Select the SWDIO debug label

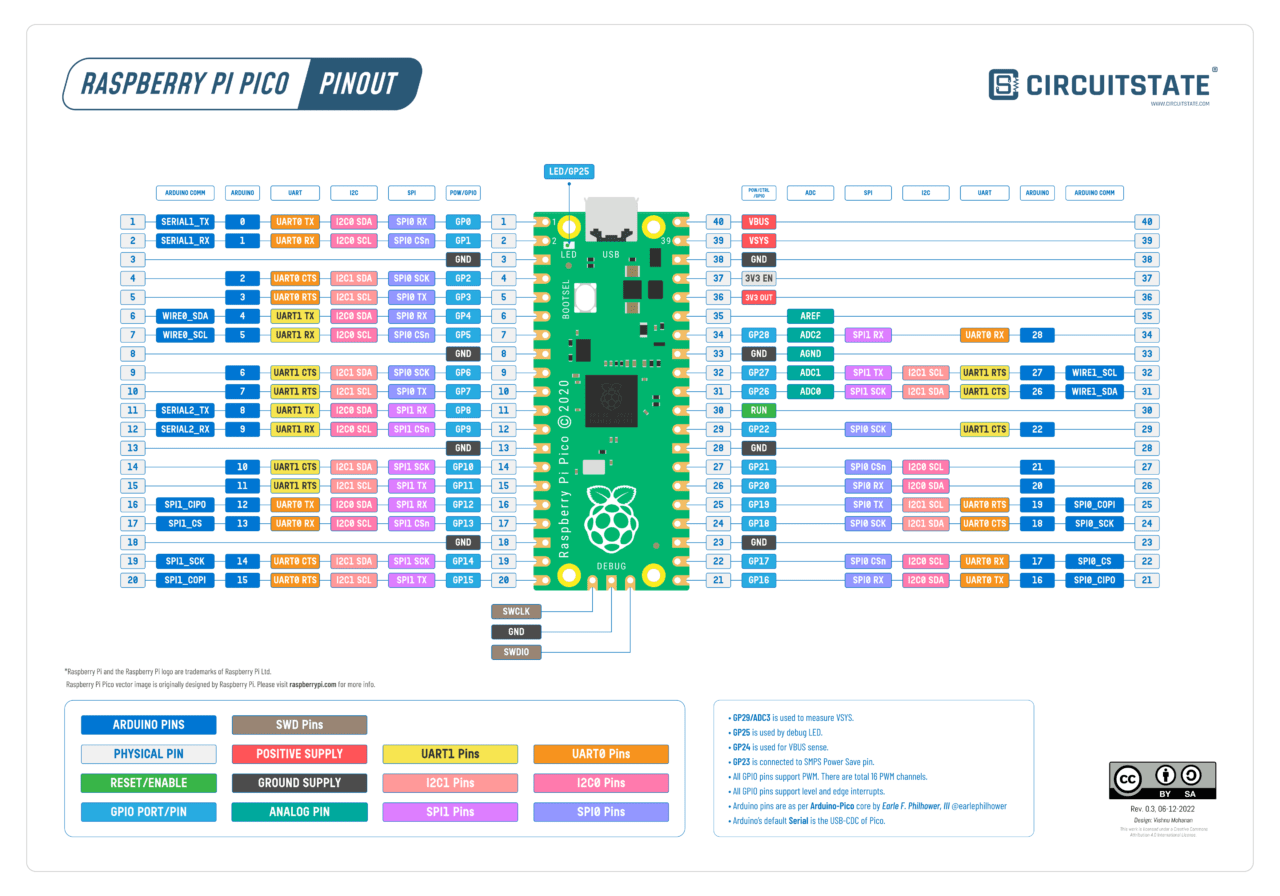516,652
